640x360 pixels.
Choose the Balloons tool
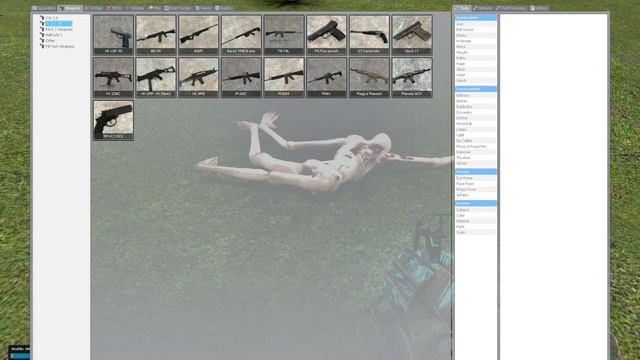click(x=476, y=95)
